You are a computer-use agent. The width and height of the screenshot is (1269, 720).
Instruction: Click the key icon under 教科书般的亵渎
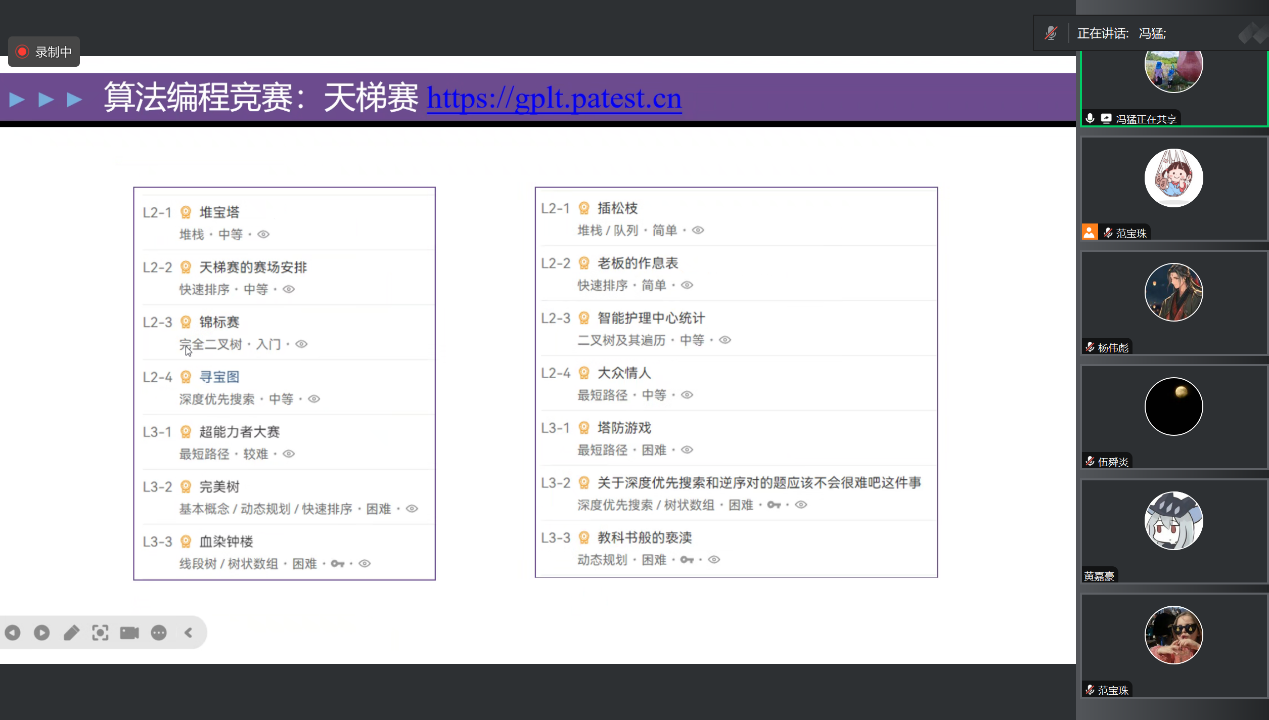coord(687,560)
